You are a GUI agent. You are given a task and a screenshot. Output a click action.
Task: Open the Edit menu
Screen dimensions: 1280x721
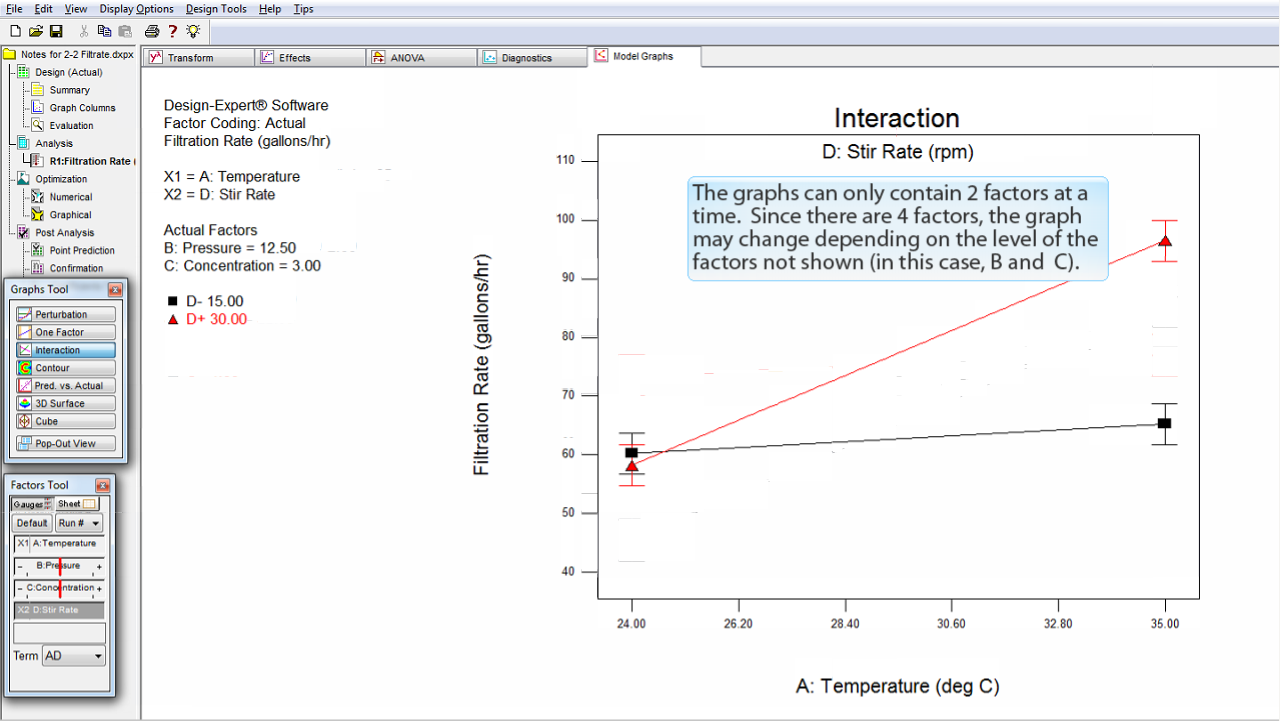click(x=44, y=9)
